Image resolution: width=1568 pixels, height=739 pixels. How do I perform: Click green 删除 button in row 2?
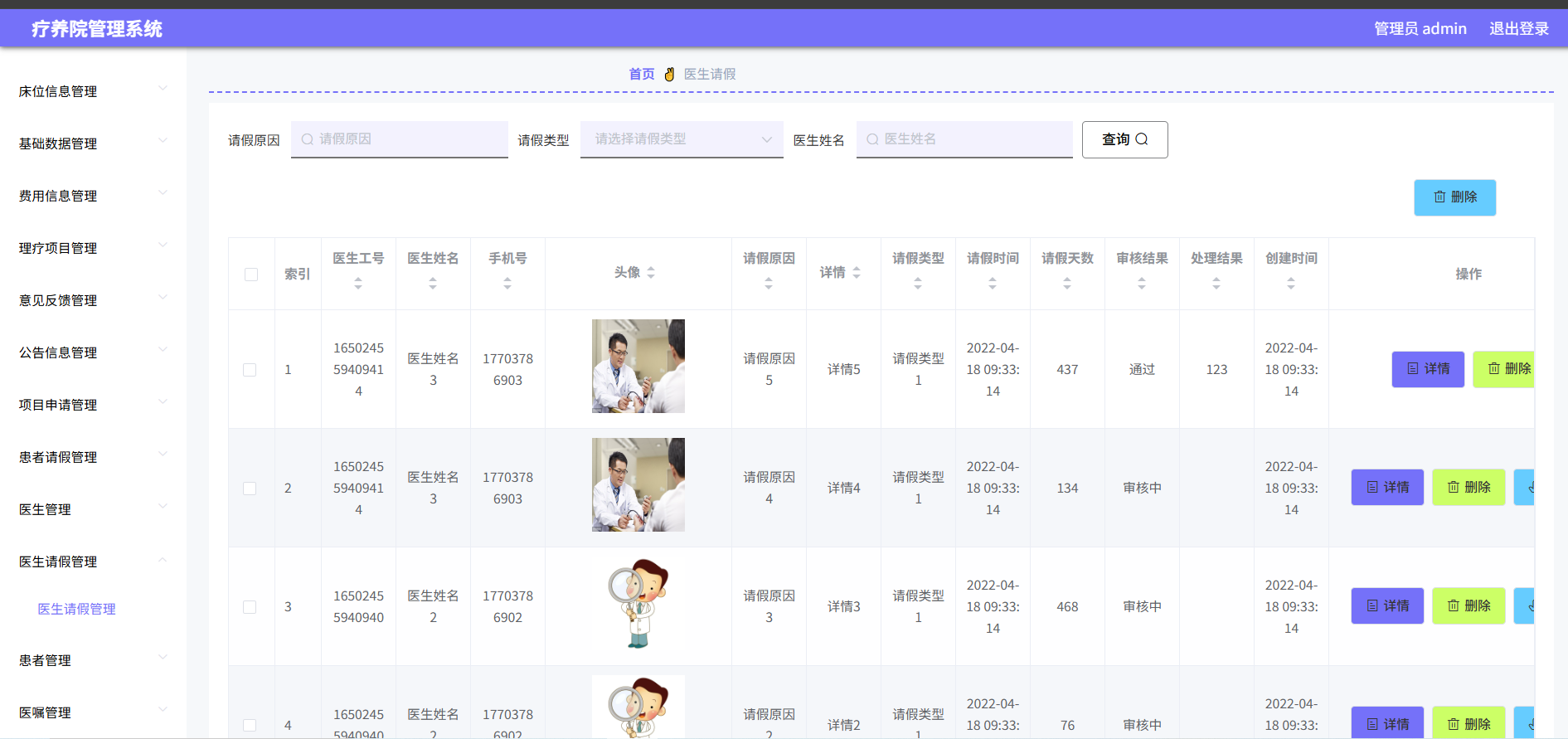[x=1468, y=488]
